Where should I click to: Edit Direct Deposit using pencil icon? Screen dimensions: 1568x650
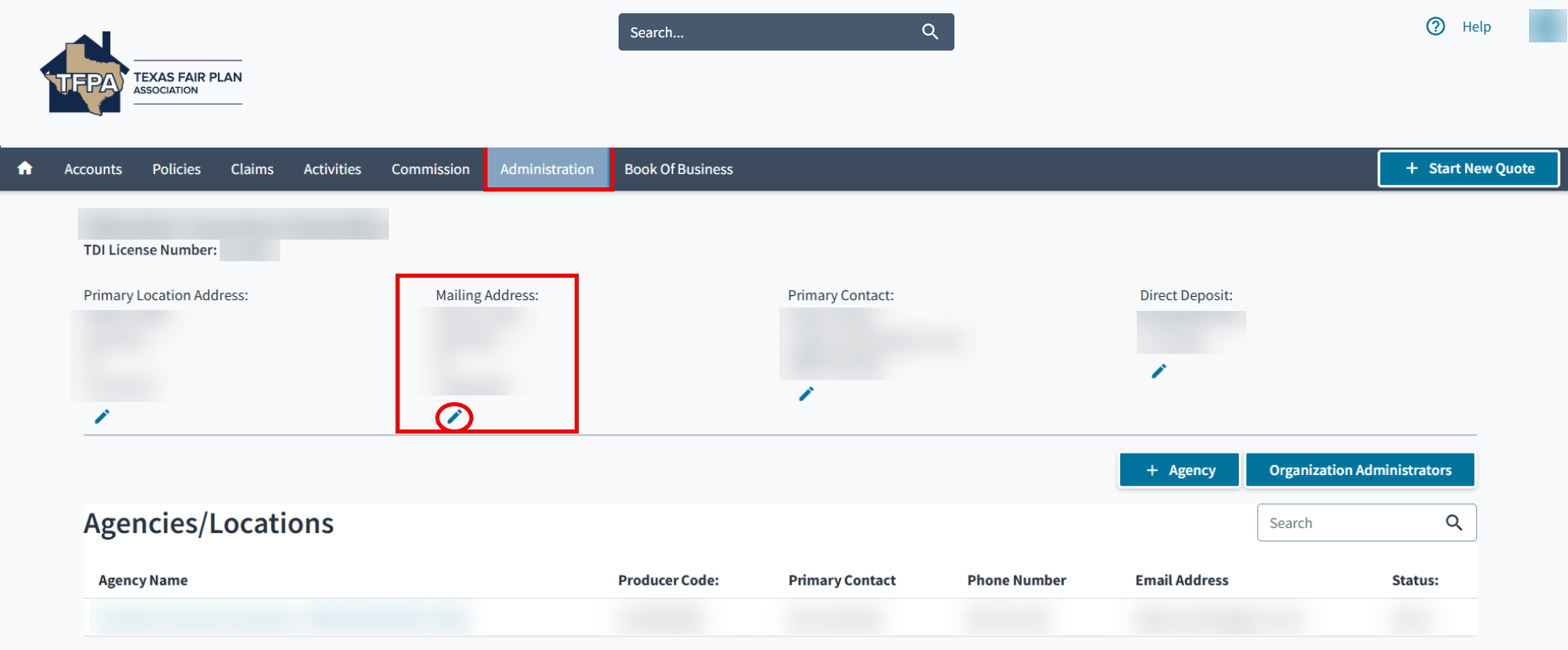[1158, 371]
